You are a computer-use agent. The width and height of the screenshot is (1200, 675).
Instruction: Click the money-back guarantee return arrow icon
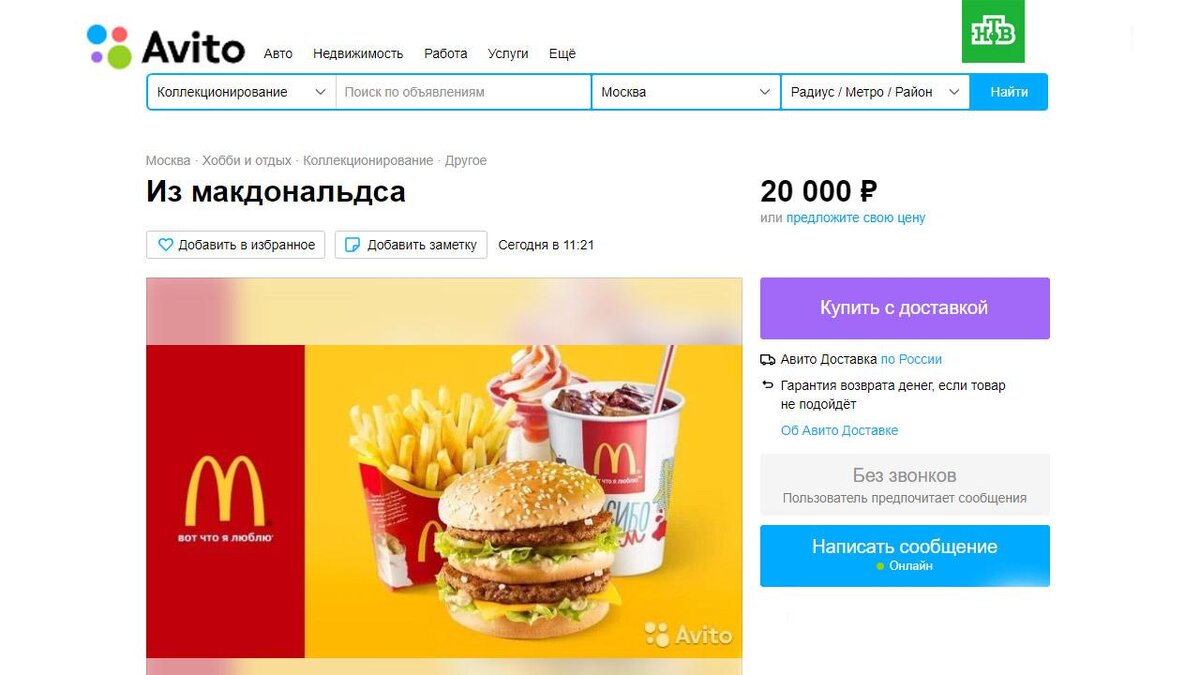768,385
